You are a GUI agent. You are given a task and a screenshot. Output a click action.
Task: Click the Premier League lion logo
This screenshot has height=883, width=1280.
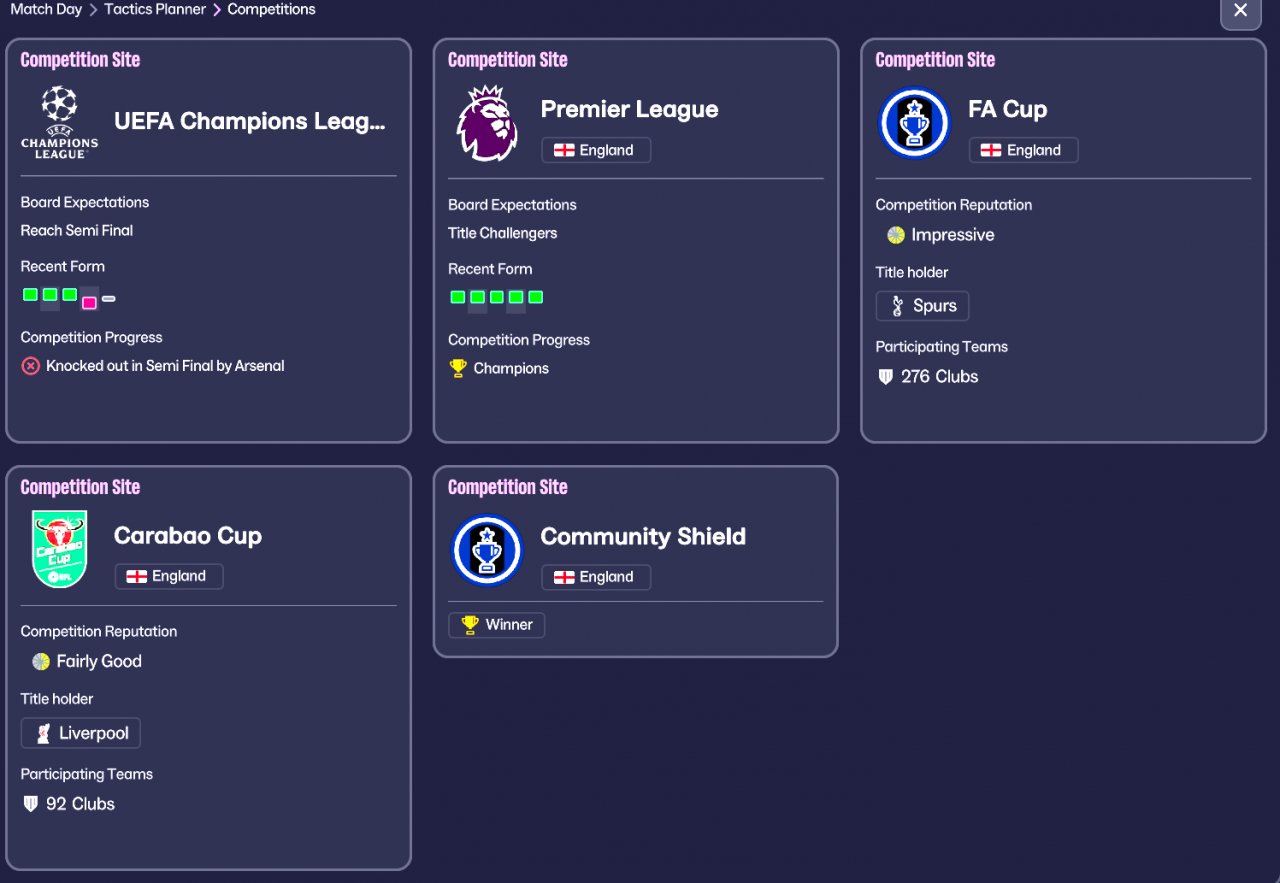pyautogui.click(x=486, y=124)
